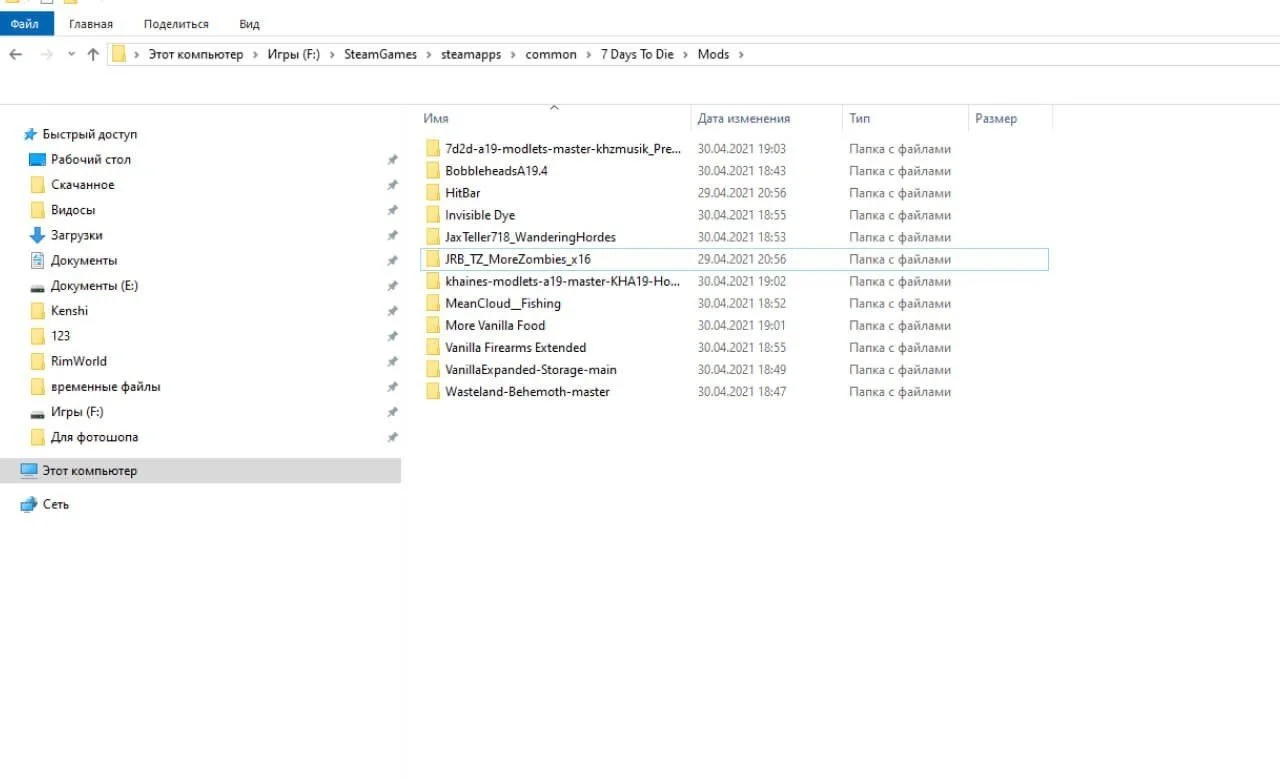Navigate to SteamGames in the address bar
Screen dimensions: 1280x780
(x=381, y=54)
